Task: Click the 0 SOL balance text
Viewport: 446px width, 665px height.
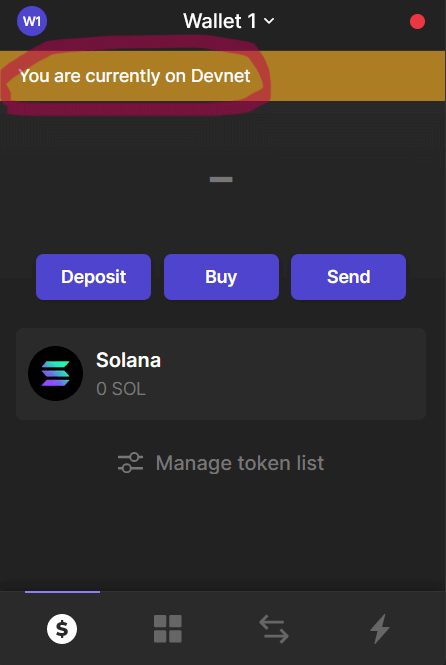Action: click(x=121, y=389)
